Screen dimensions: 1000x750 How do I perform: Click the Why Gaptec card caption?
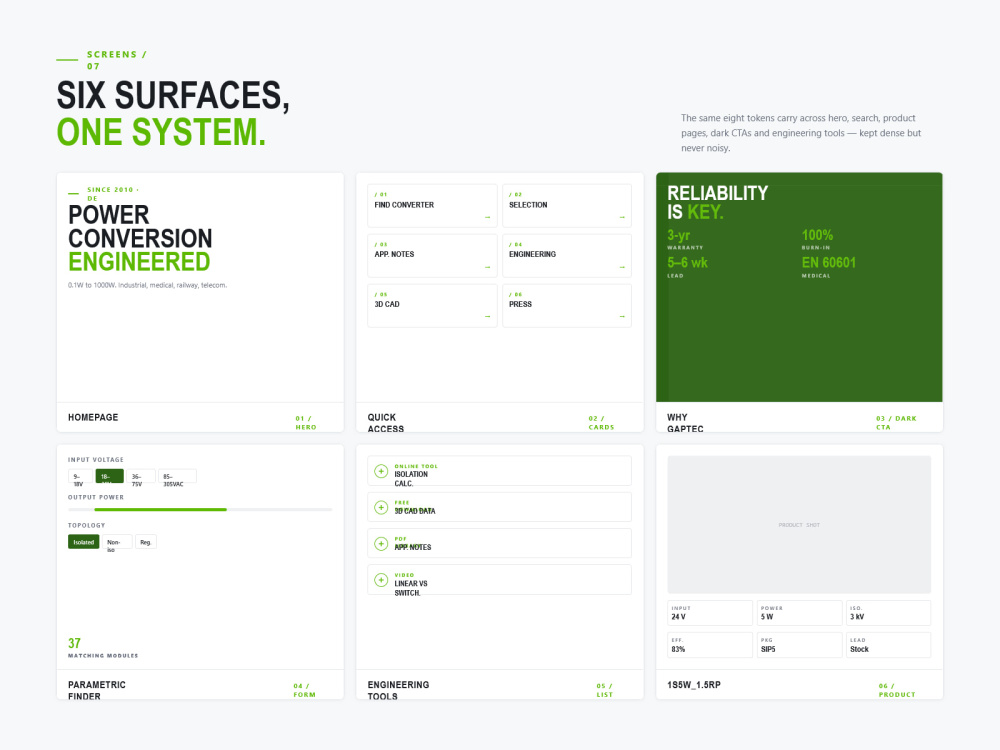[686, 423]
